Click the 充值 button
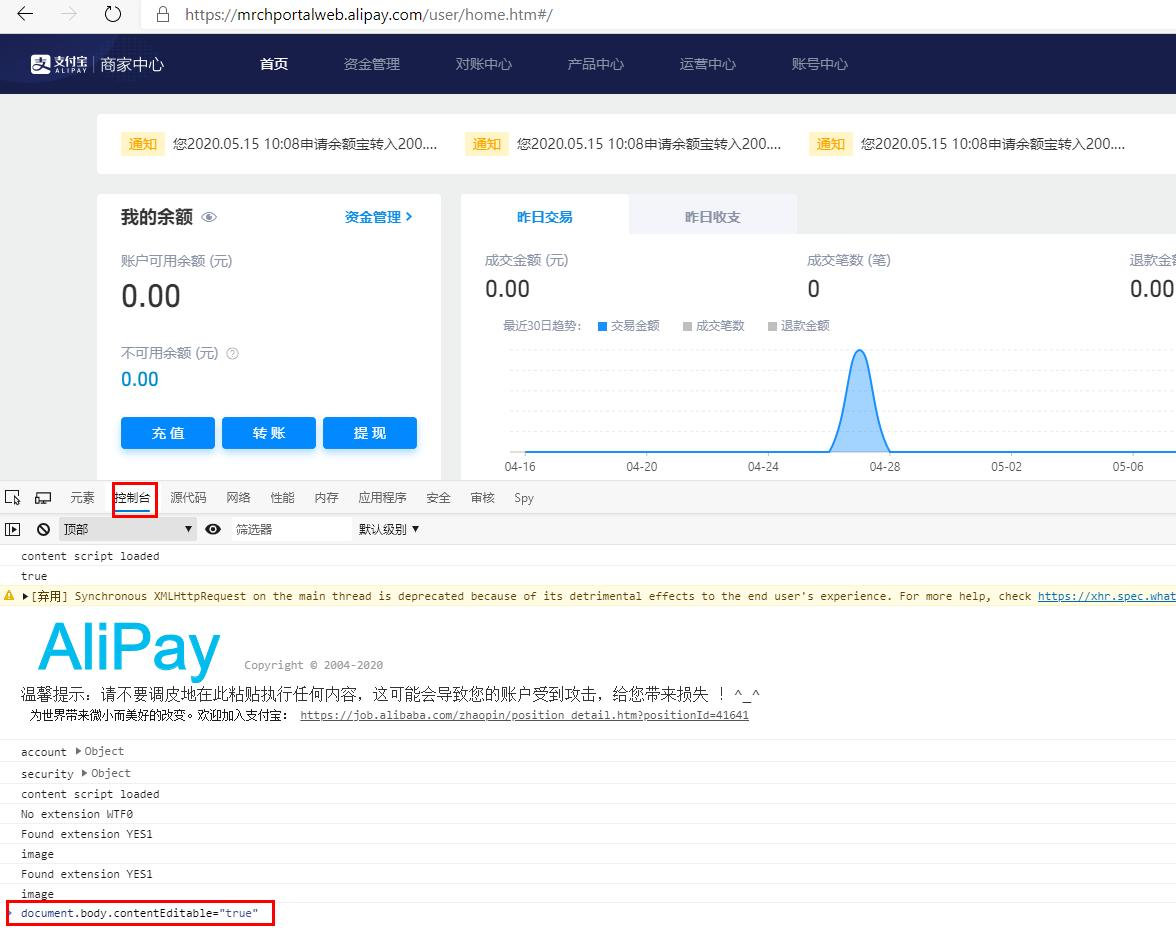The height and width of the screenshot is (930, 1176). click(x=168, y=433)
